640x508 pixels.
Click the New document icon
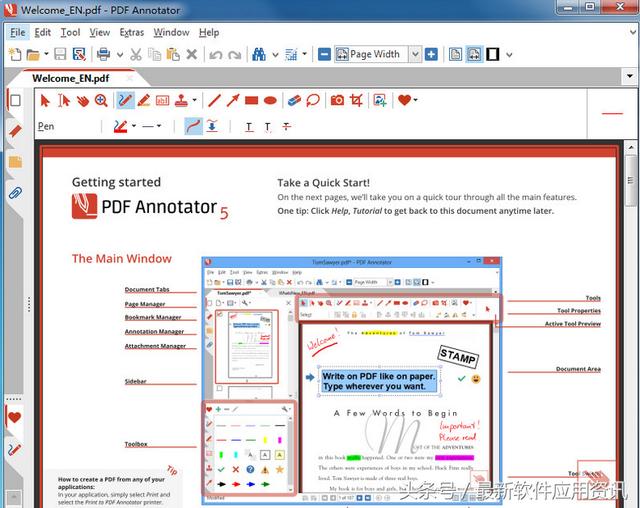pyautogui.click(x=15, y=54)
